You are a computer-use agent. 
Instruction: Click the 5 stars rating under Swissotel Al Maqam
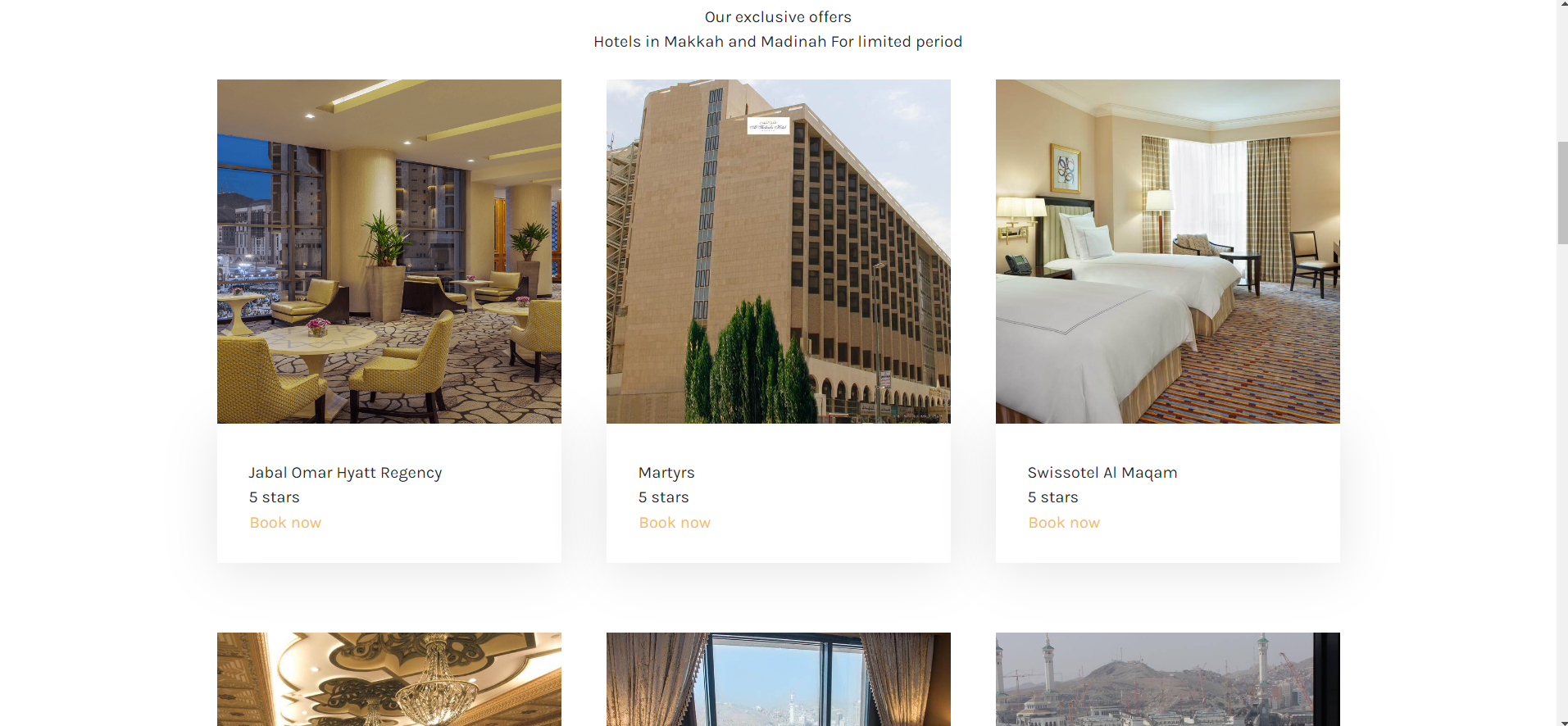coord(1053,497)
